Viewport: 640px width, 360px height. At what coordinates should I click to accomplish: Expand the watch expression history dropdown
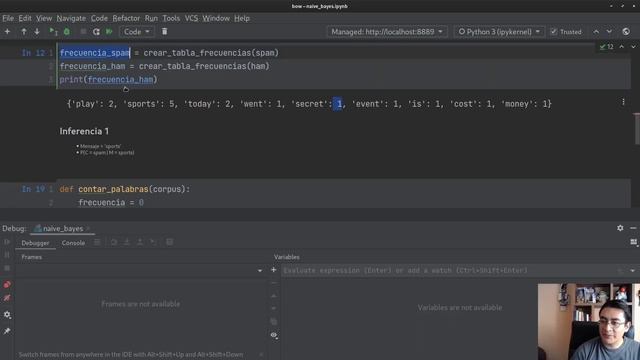pos(632,271)
